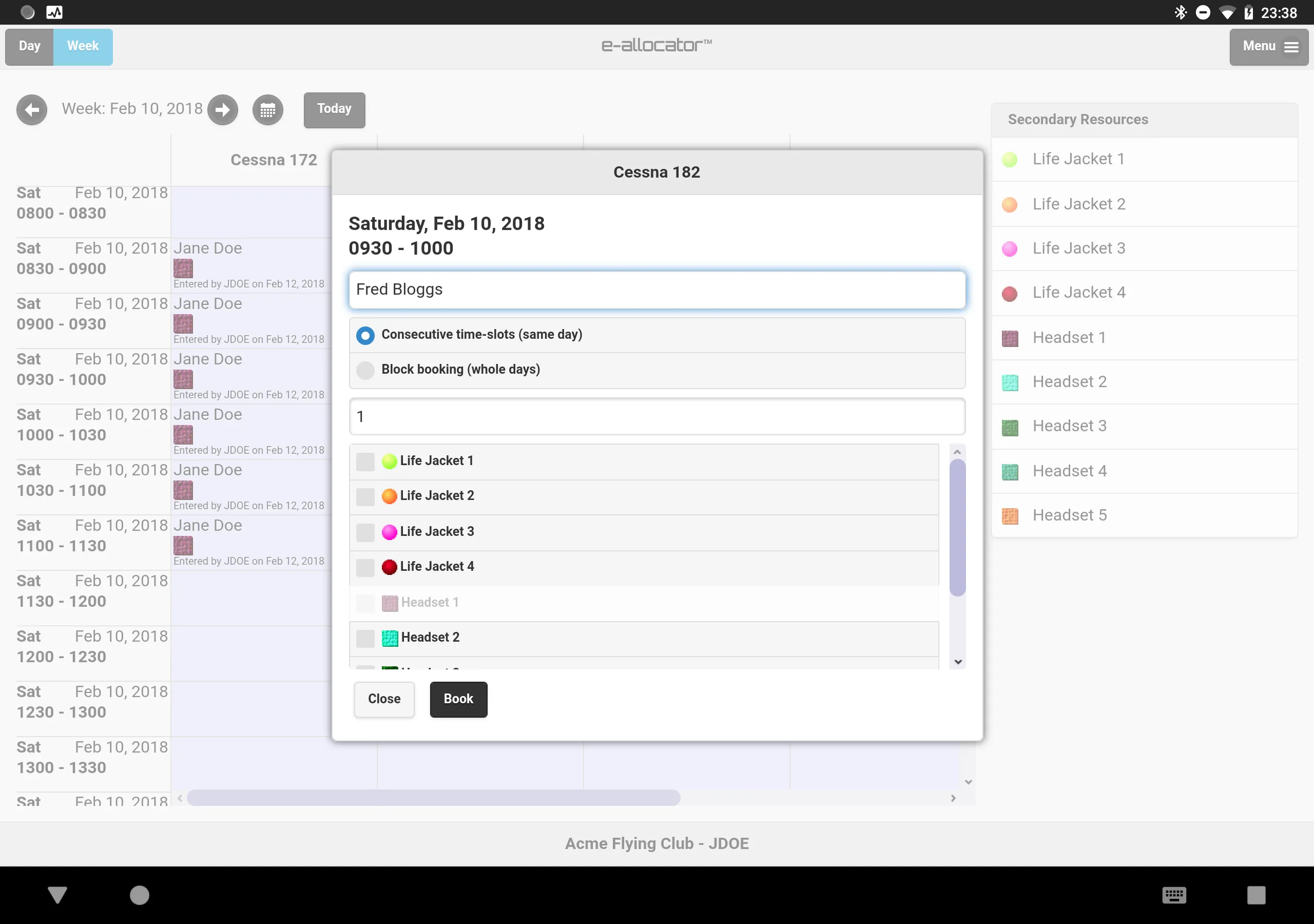Viewport: 1314px width, 924px height.
Task: Go to next week arrow
Action: point(223,109)
